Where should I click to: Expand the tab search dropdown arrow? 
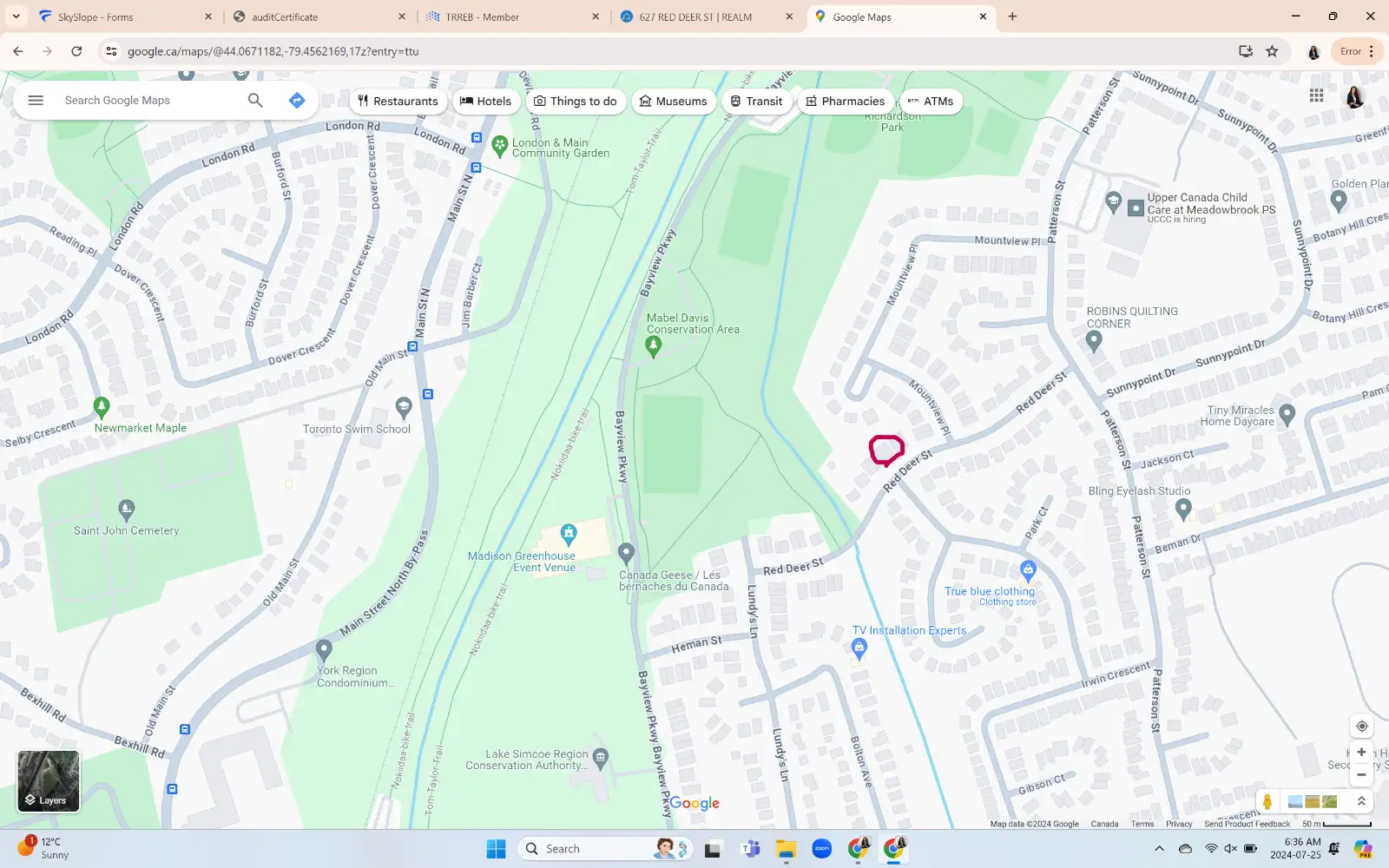[x=16, y=16]
